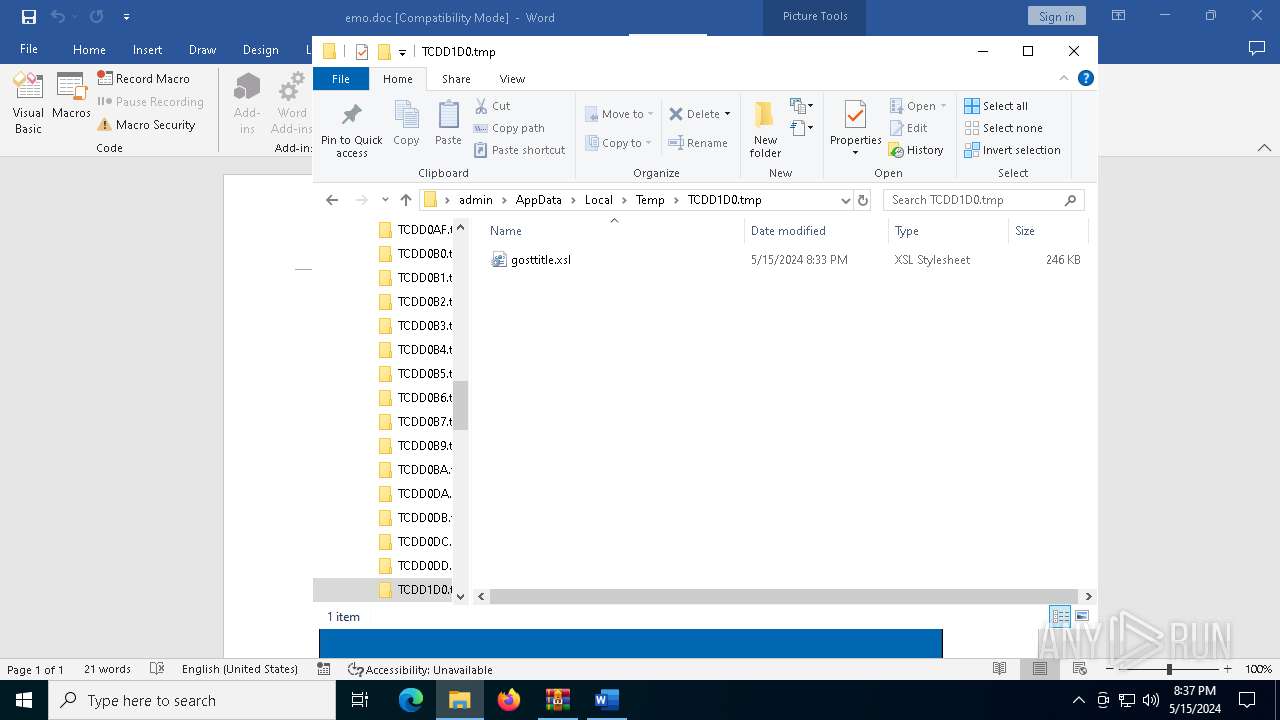1280x720 pixels.
Task: Go up one folder level arrow
Action: [405, 200]
